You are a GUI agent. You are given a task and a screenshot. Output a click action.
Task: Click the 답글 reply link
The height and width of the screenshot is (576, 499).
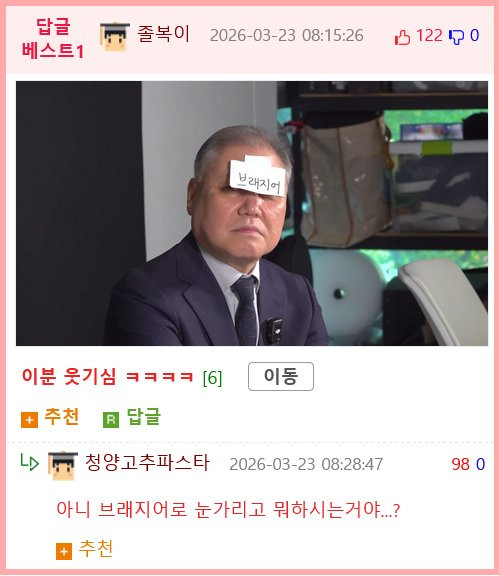(x=144, y=417)
